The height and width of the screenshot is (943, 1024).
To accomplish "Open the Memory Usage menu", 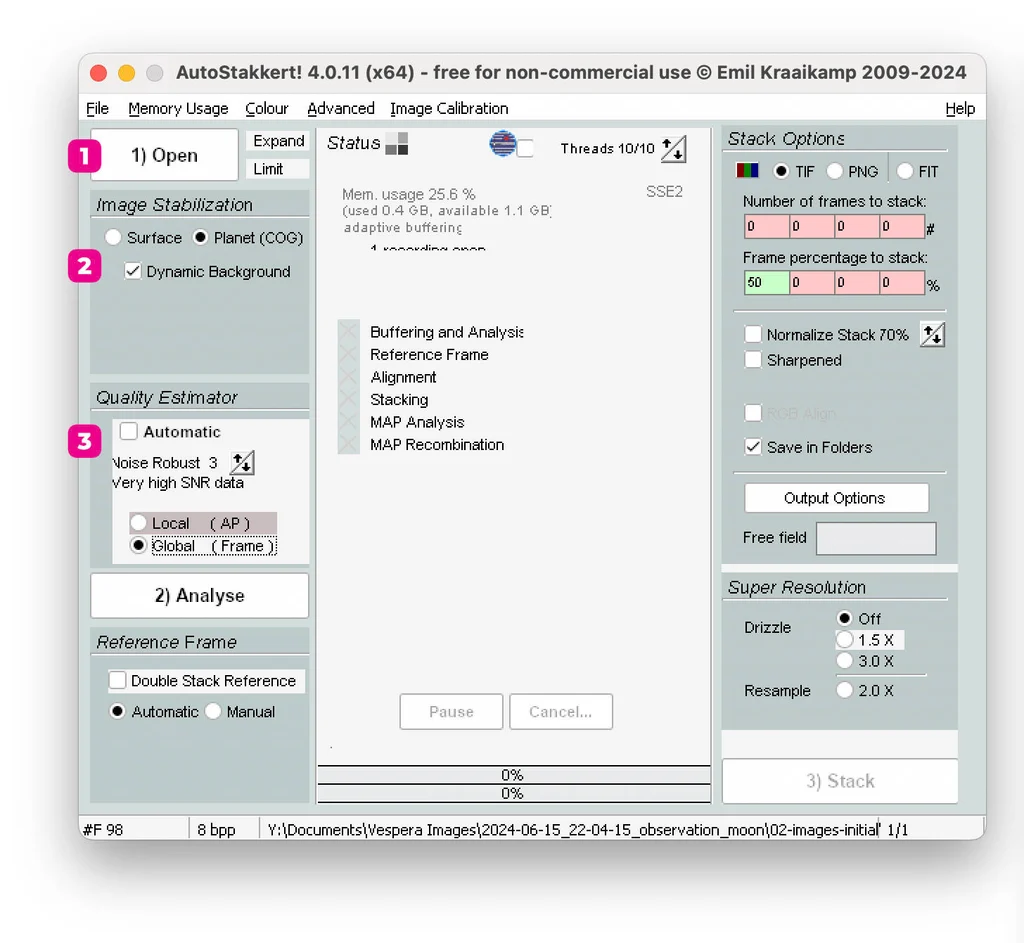I will click(x=178, y=108).
